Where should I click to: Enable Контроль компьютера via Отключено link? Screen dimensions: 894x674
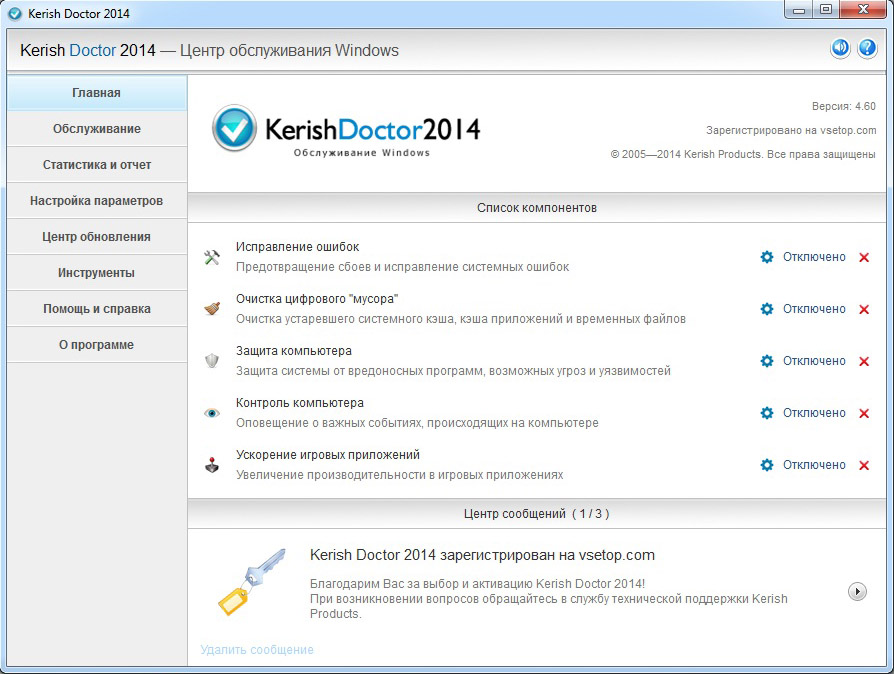point(814,413)
